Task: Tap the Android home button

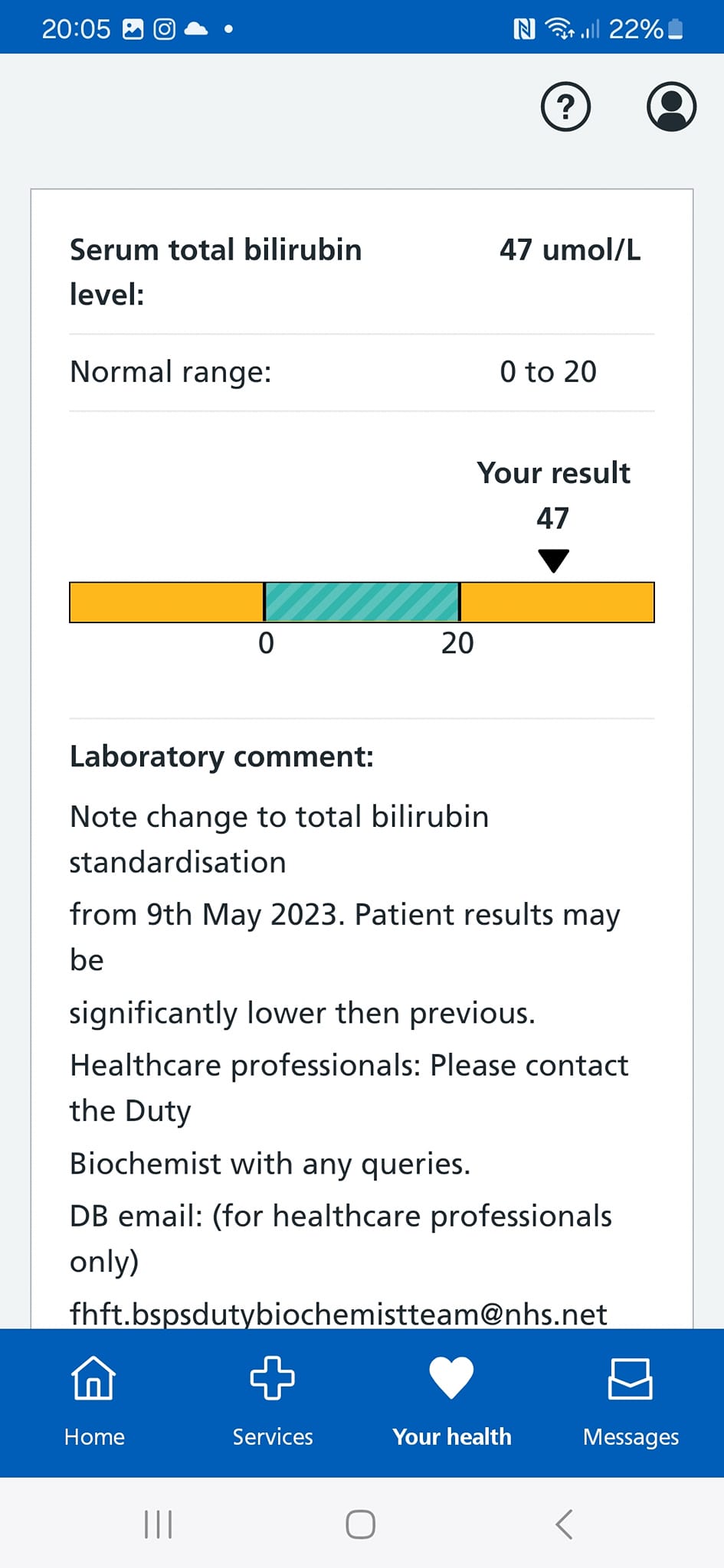Action: pyautogui.click(x=361, y=1524)
